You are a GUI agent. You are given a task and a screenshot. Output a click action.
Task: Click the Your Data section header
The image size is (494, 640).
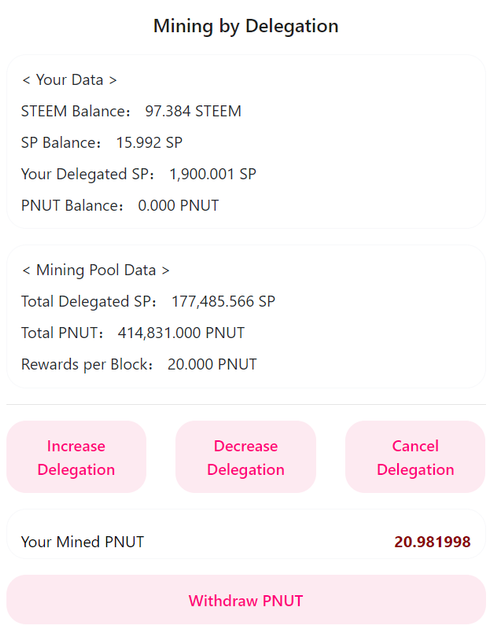(69, 80)
